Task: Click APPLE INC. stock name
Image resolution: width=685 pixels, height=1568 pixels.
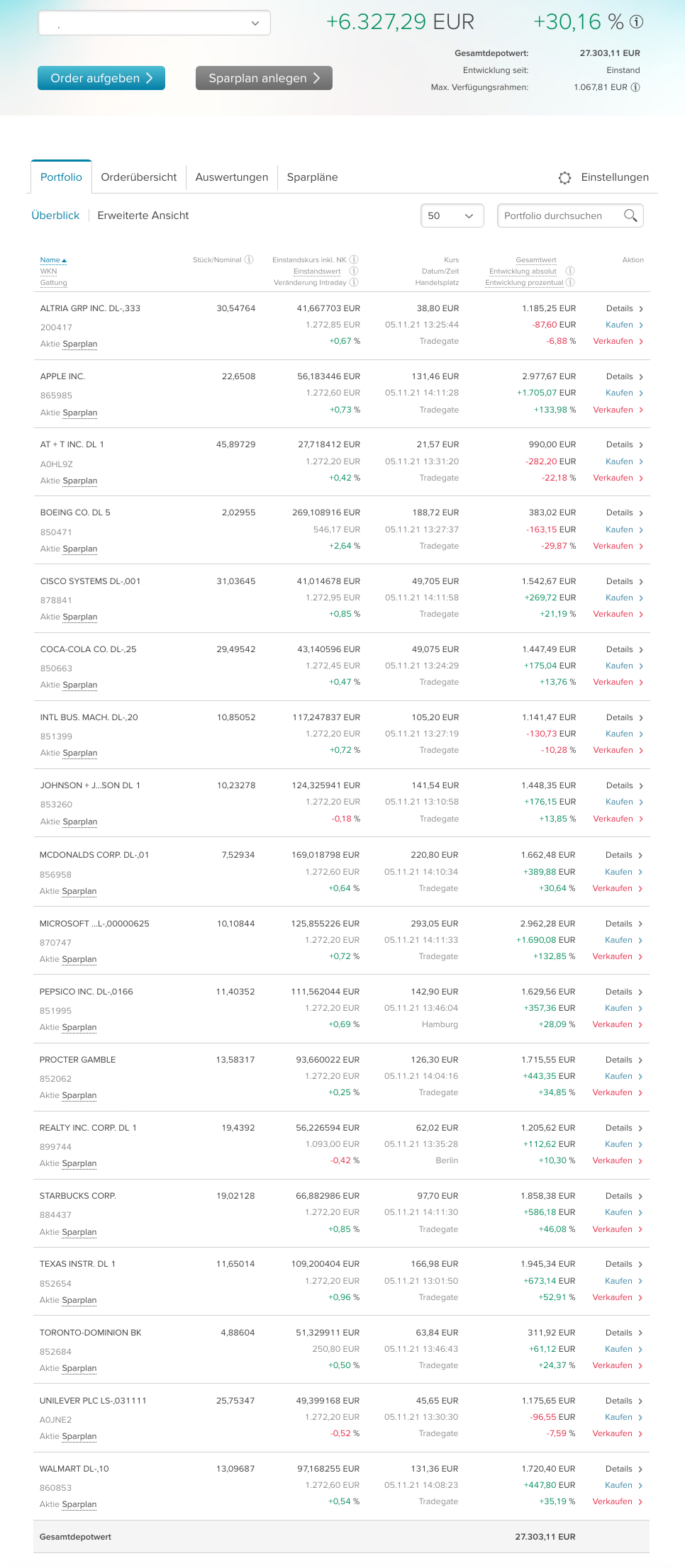Action: coord(62,376)
